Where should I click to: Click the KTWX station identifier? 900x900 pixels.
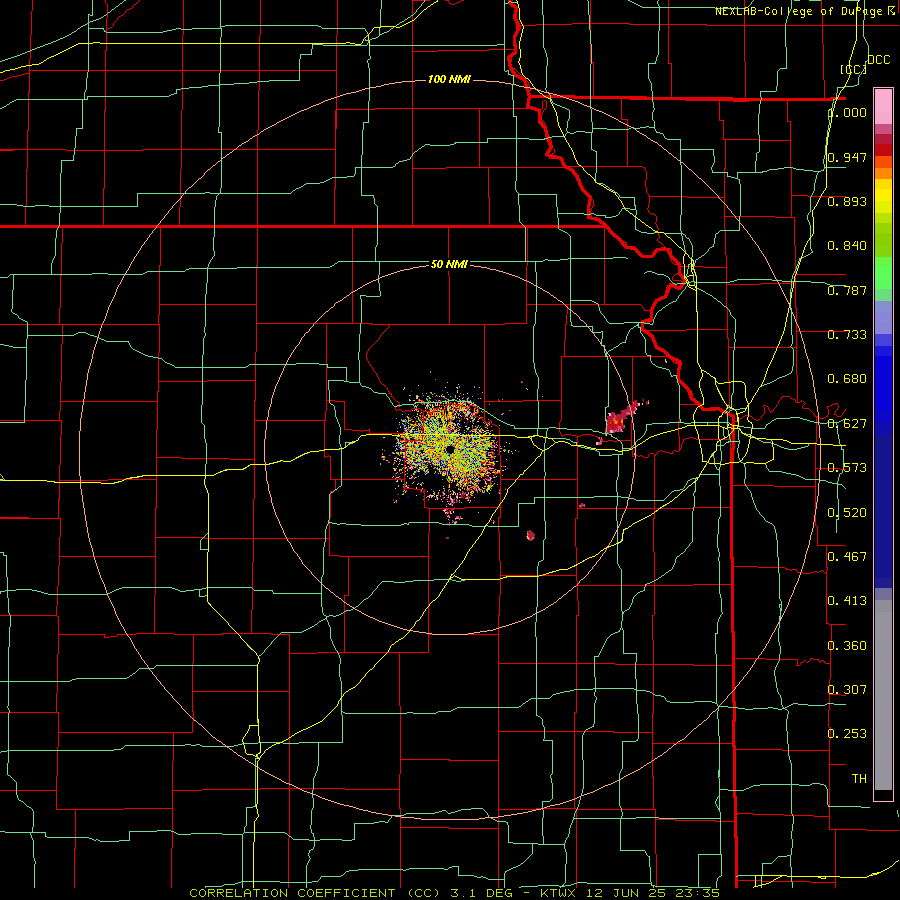tap(557, 893)
